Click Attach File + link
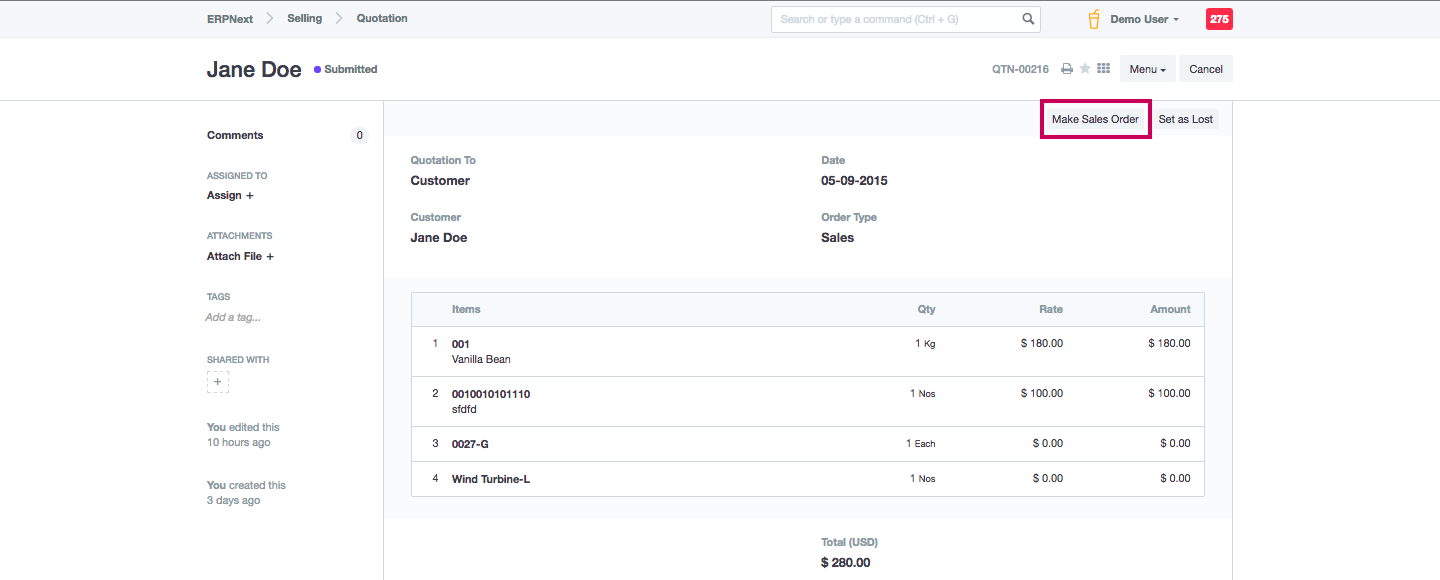This screenshot has height=580, width=1440. [x=240, y=256]
